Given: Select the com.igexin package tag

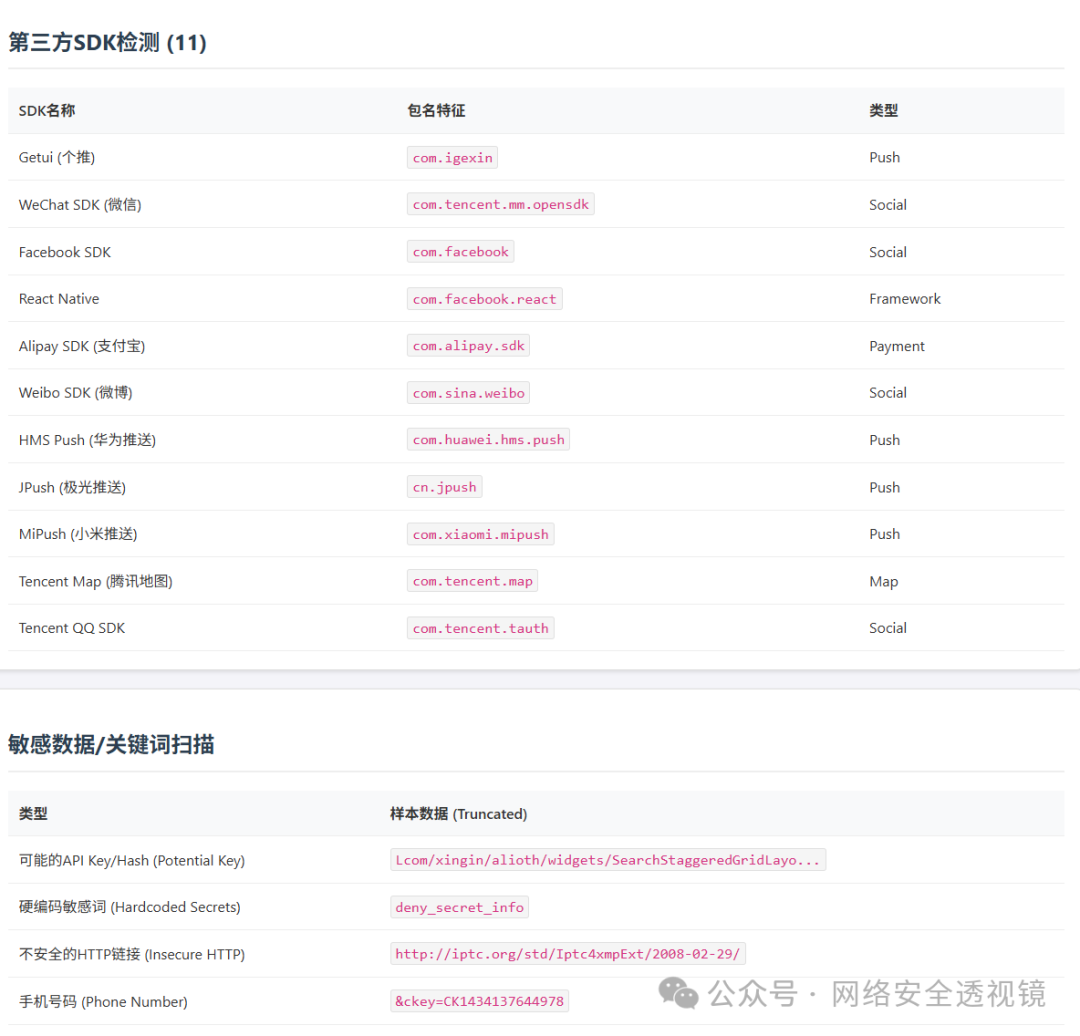Looking at the screenshot, I should click(453, 158).
